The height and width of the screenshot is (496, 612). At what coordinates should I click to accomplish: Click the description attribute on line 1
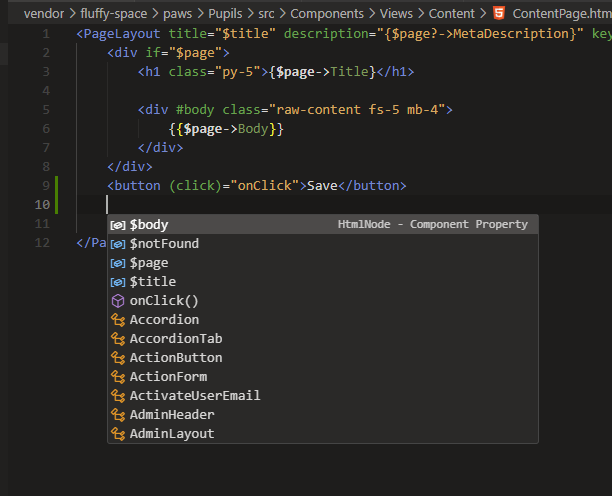pyautogui.click(x=326, y=34)
